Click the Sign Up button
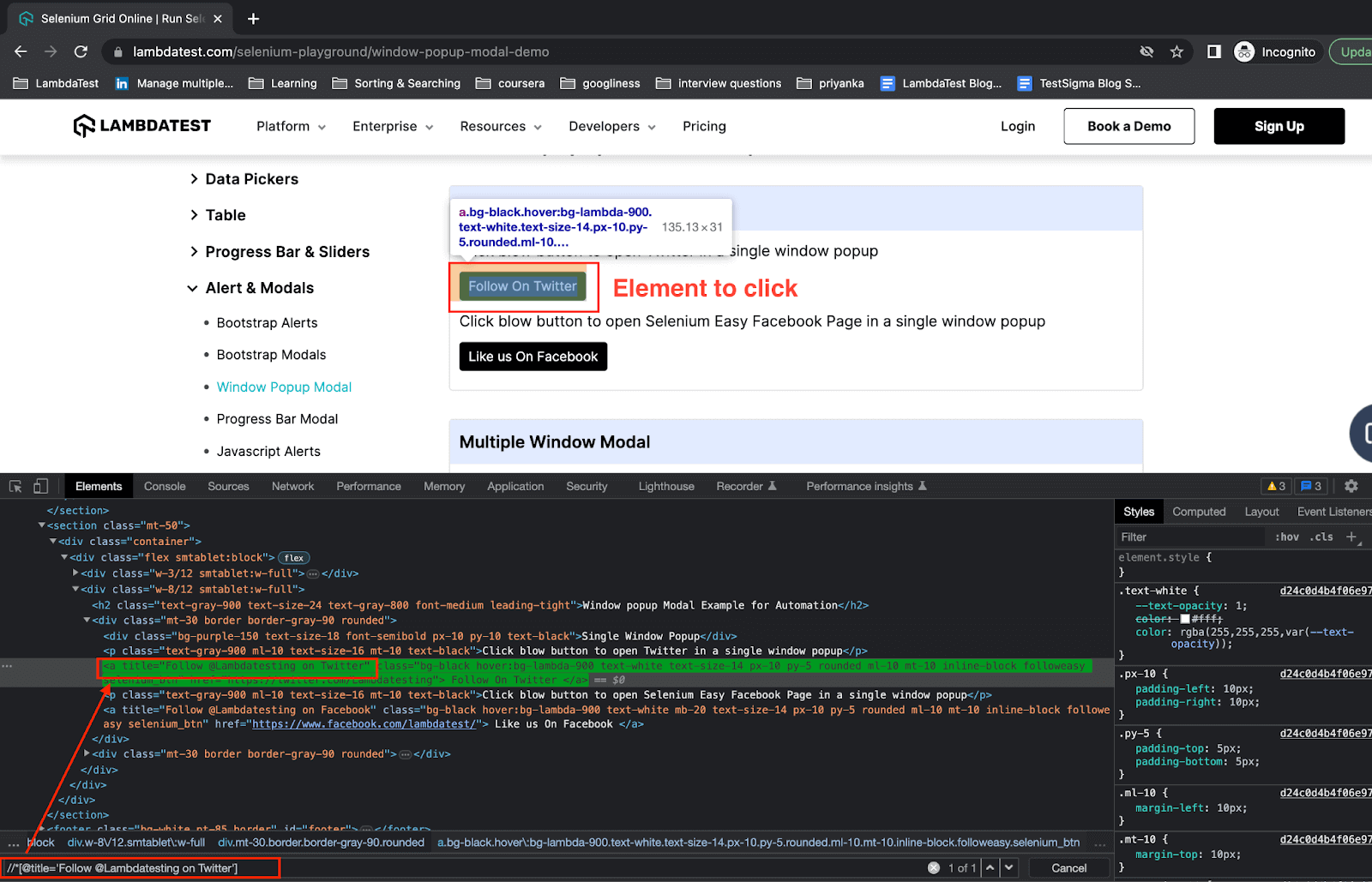Image resolution: width=1372 pixels, height=882 pixels. pyautogui.click(x=1279, y=126)
